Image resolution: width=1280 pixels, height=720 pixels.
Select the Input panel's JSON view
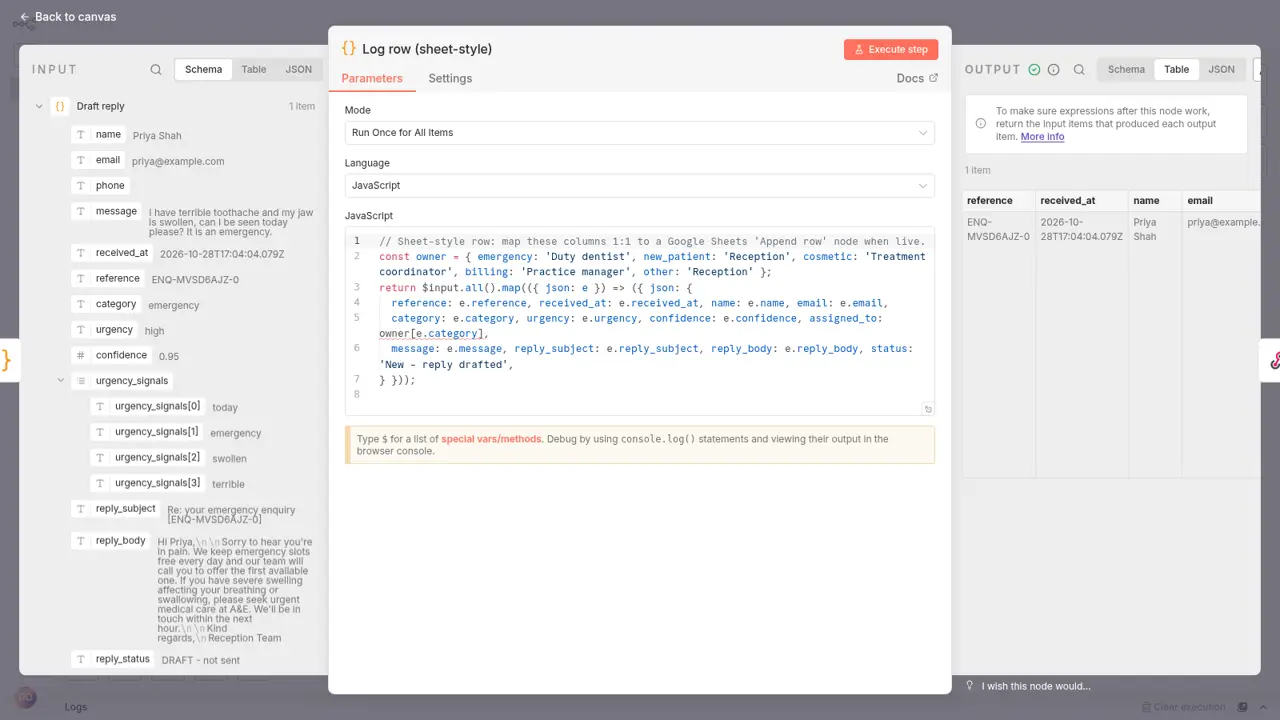click(x=299, y=70)
